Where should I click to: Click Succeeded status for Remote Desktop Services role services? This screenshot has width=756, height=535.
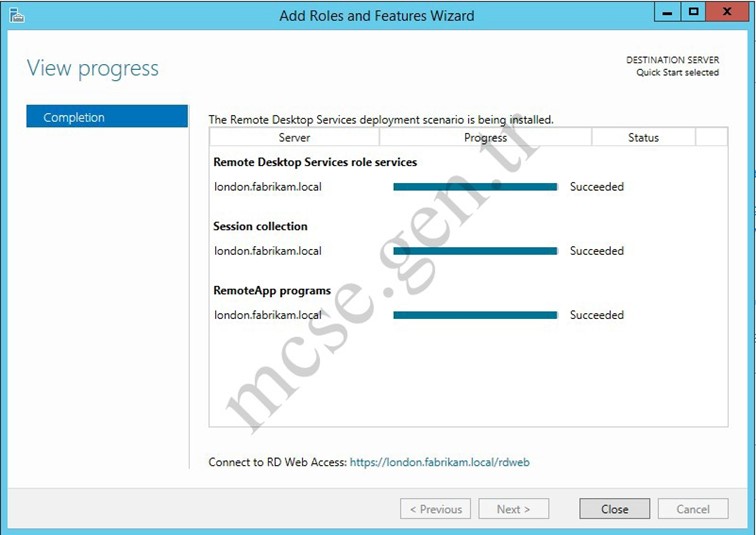[x=597, y=187]
